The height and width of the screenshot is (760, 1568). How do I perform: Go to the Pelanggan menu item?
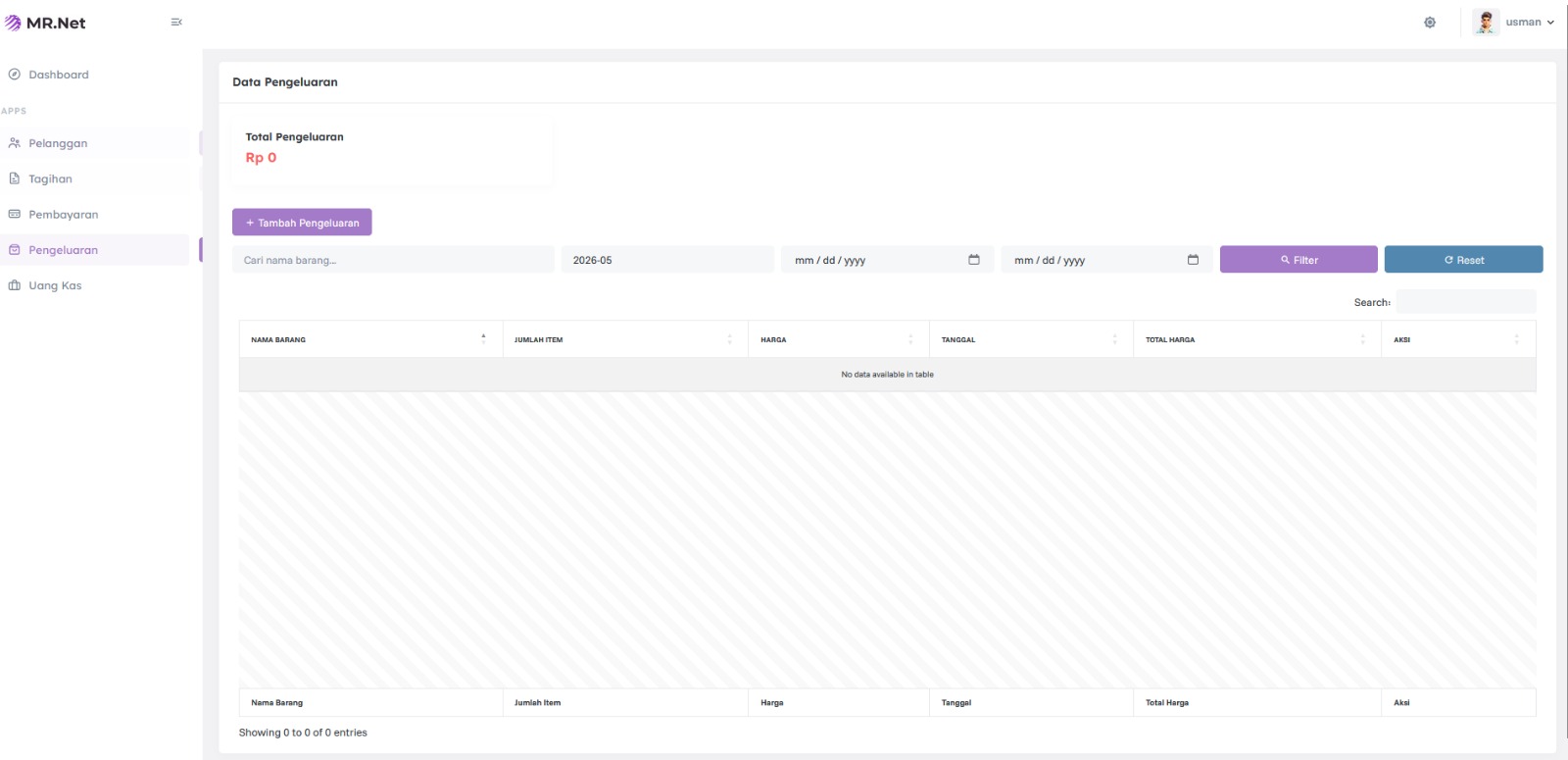[95, 143]
